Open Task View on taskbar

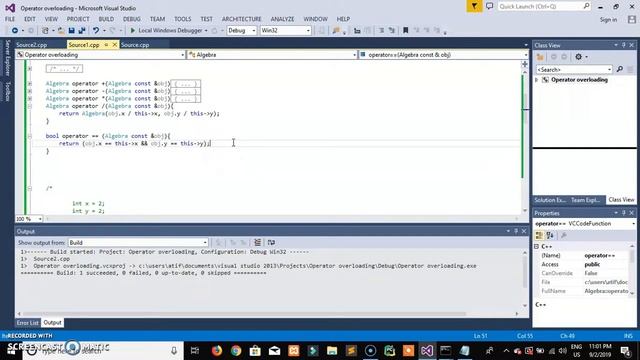pos(195,351)
